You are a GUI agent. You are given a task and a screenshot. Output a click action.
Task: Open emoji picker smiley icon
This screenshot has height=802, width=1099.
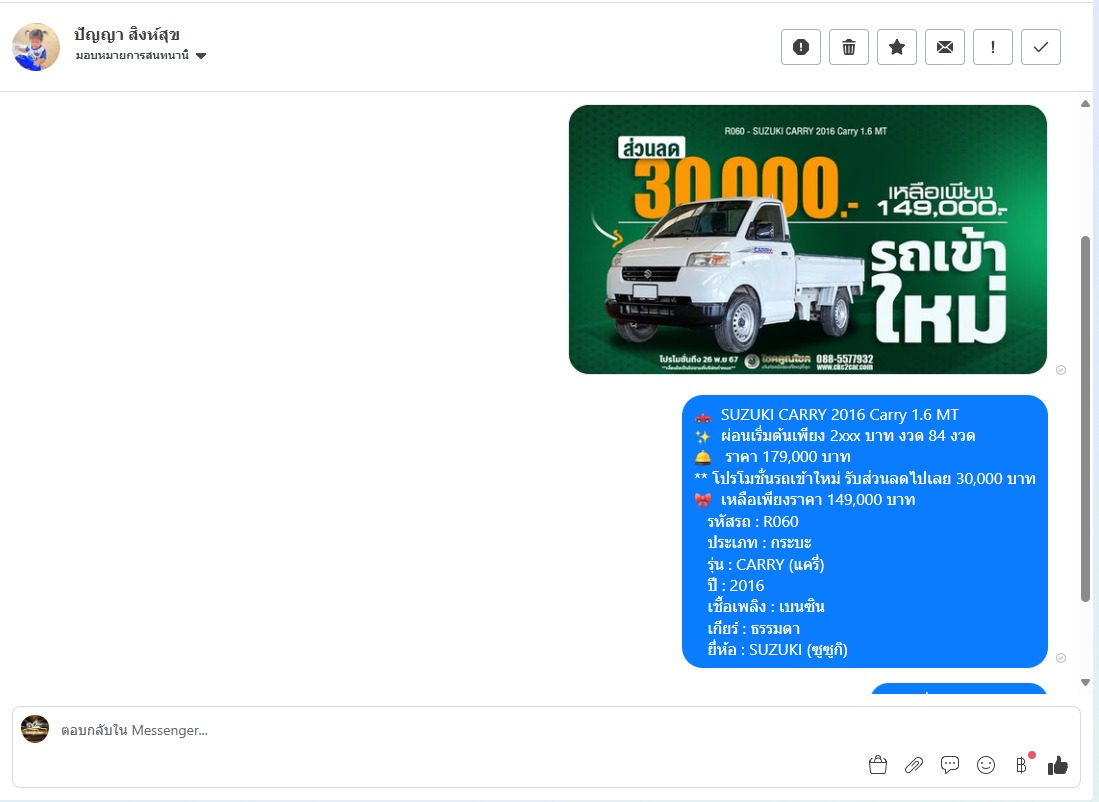(985, 765)
